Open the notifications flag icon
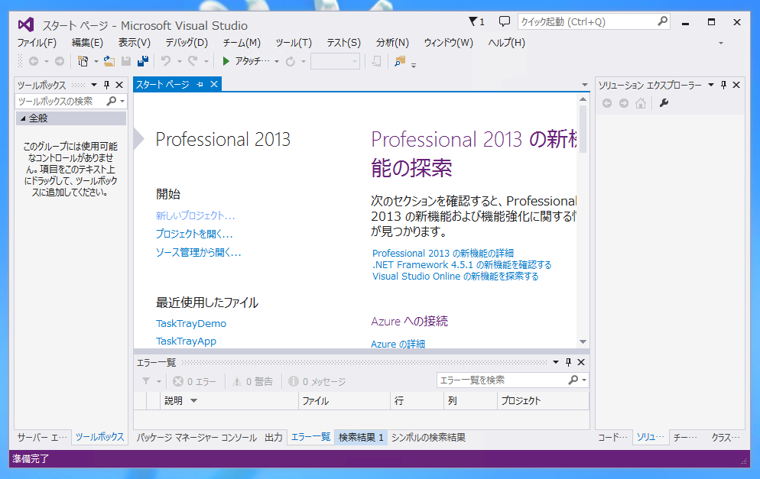The width and height of the screenshot is (760, 479). (476, 22)
